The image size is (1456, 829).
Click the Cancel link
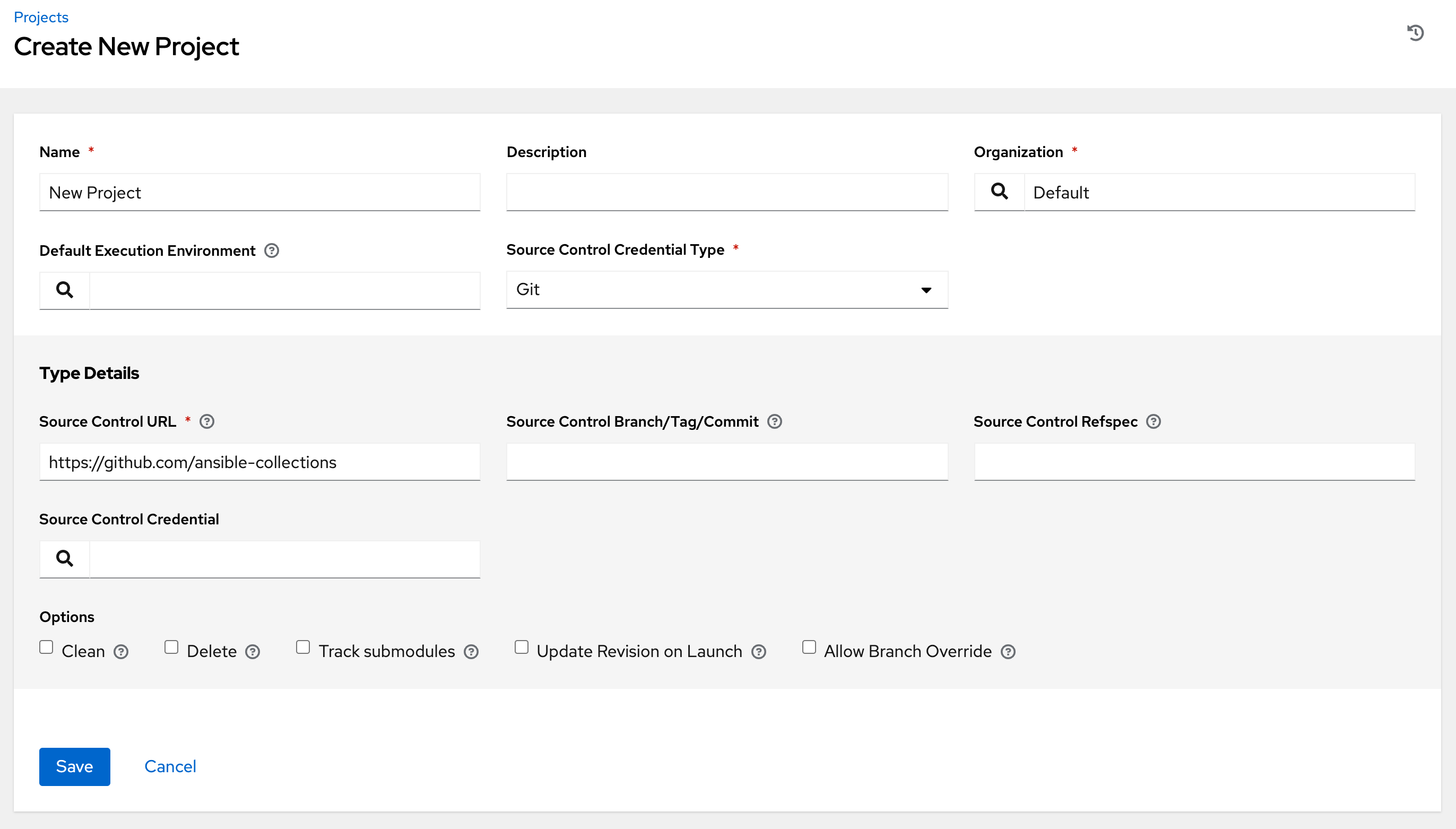(x=170, y=766)
